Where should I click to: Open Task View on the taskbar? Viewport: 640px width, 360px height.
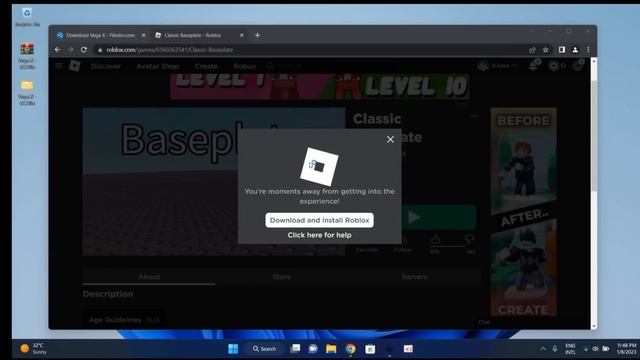295,349
